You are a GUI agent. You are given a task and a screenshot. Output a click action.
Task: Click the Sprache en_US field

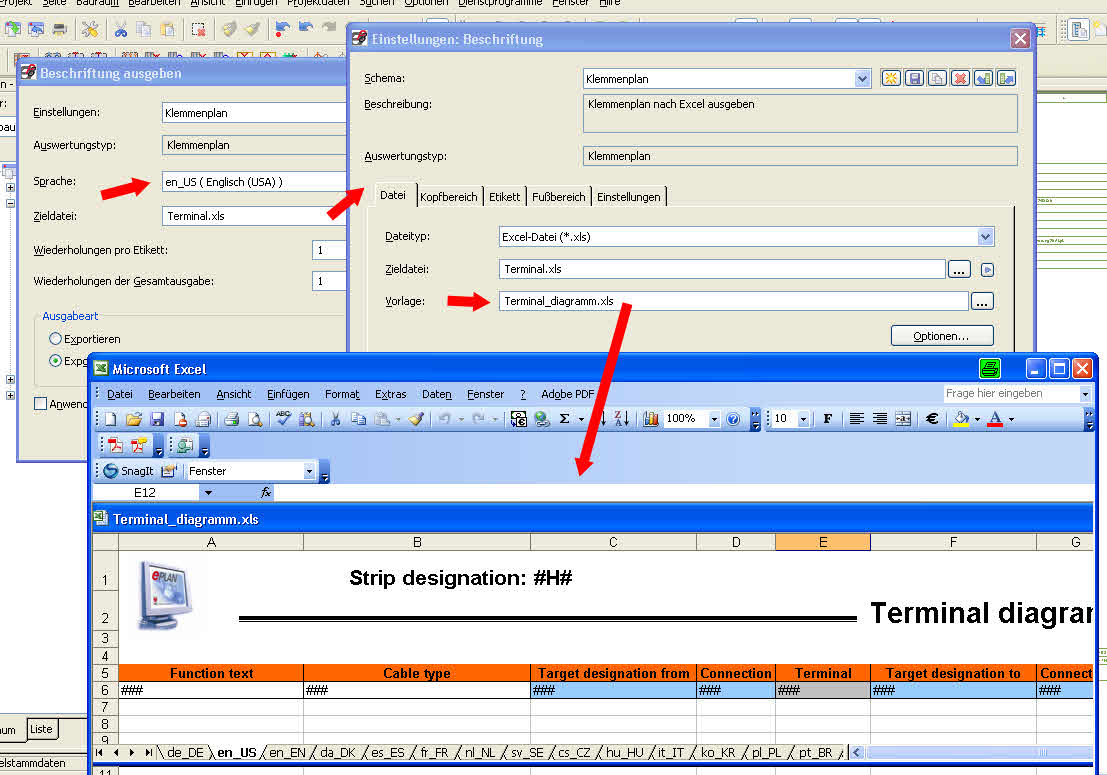(254, 182)
